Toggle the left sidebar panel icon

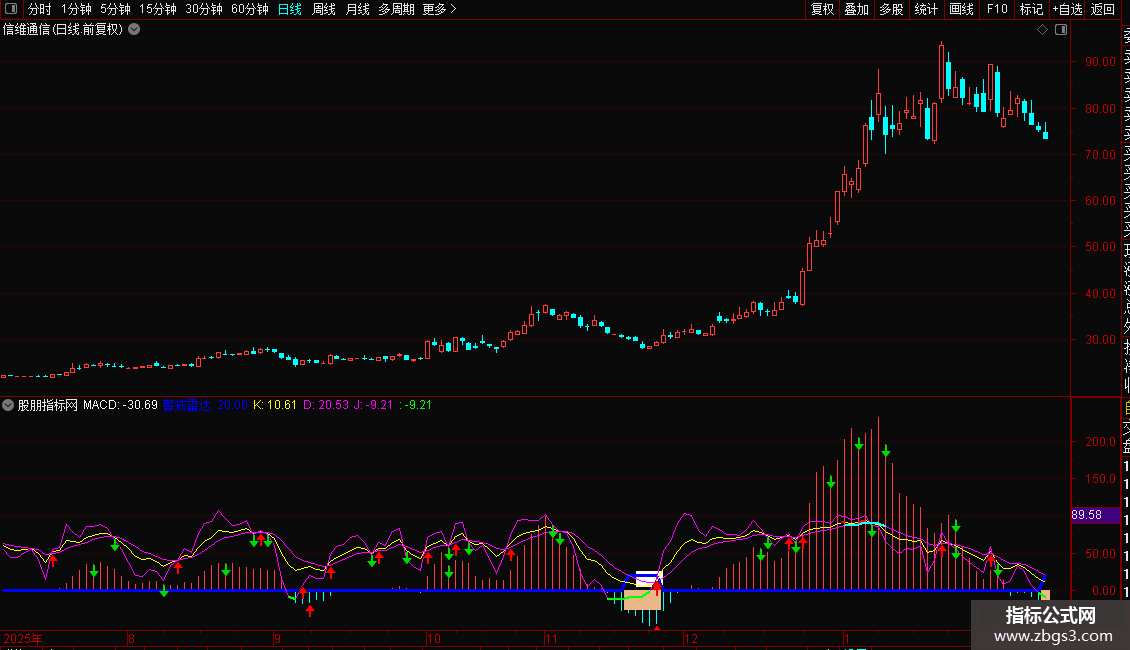(x=10, y=9)
